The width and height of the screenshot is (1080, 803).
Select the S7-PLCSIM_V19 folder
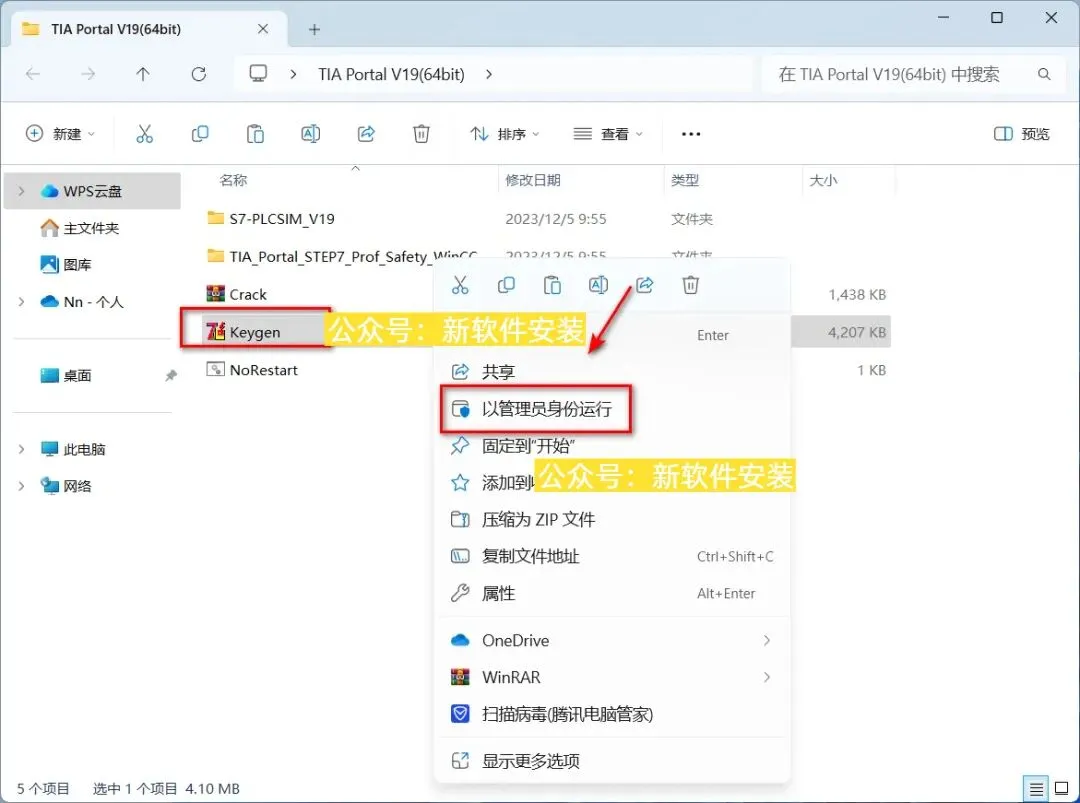click(282, 219)
